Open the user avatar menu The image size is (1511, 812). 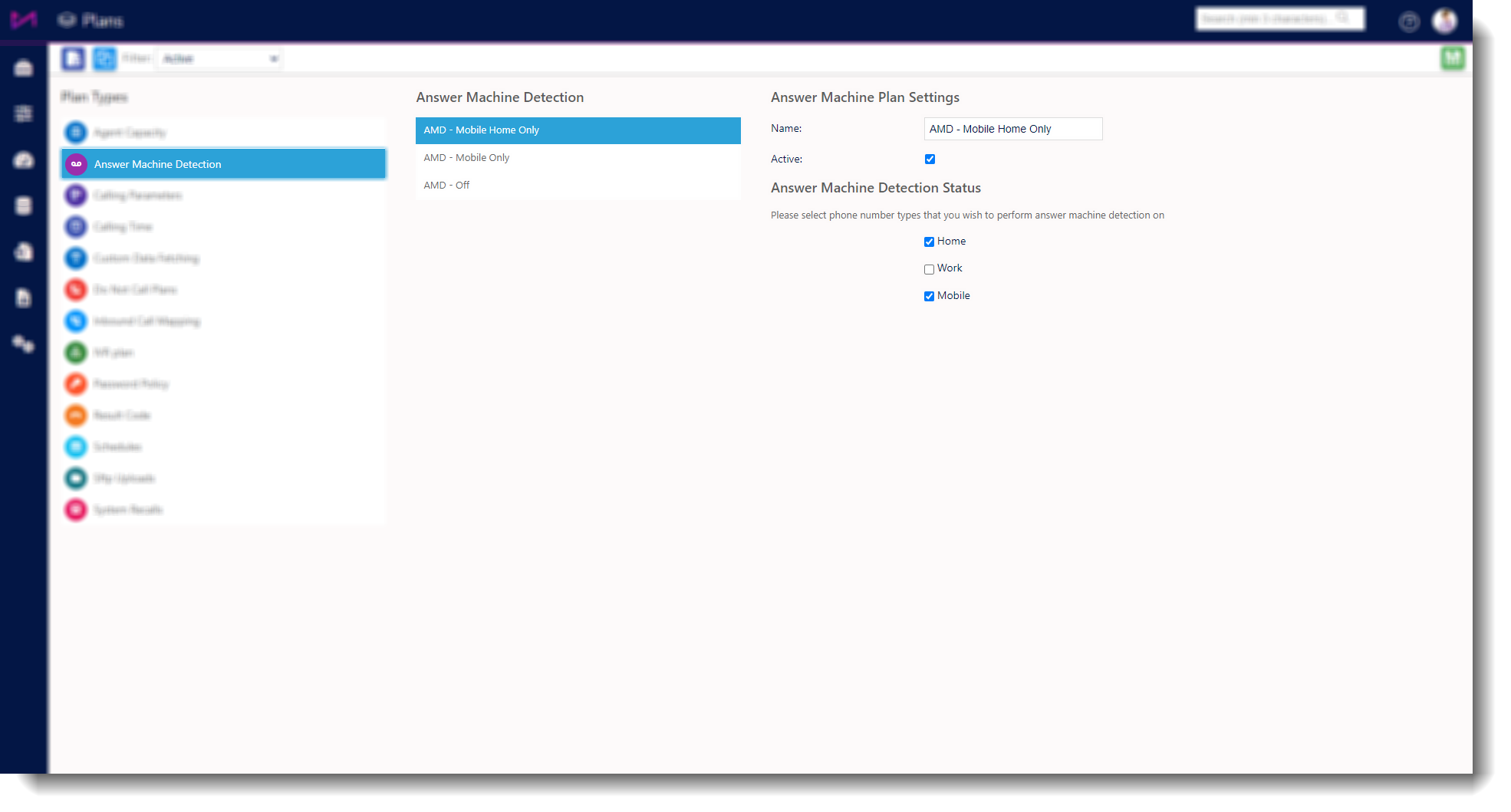[x=1445, y=21]
